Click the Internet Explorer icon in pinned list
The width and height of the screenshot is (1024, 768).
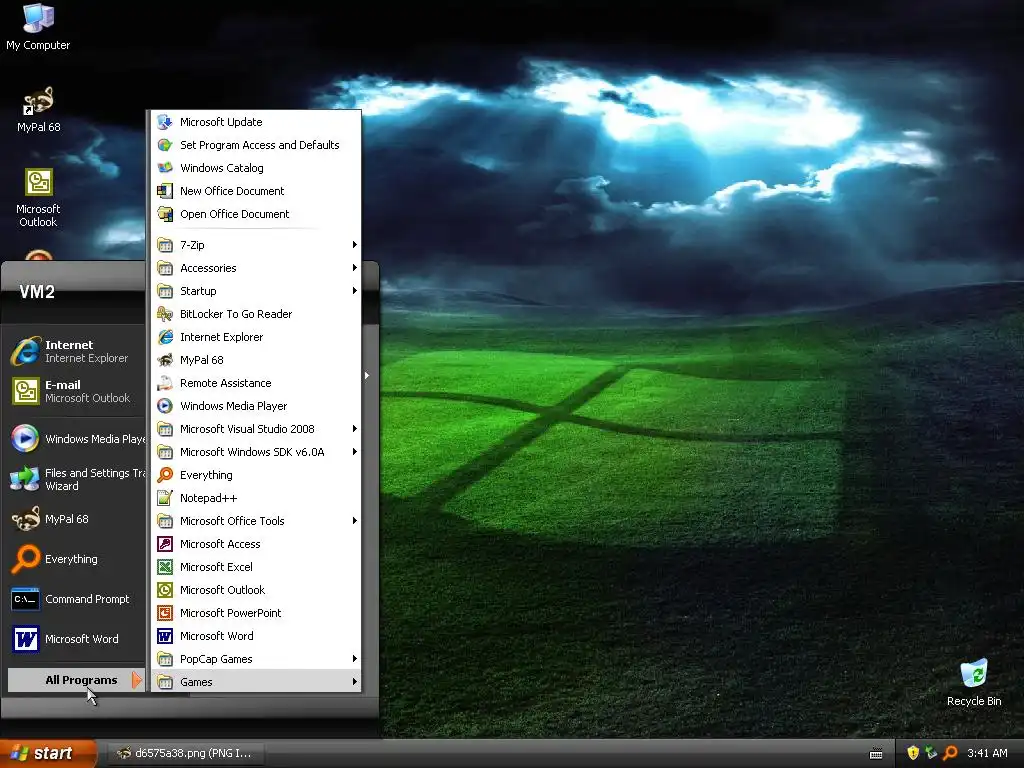point(25,351)
